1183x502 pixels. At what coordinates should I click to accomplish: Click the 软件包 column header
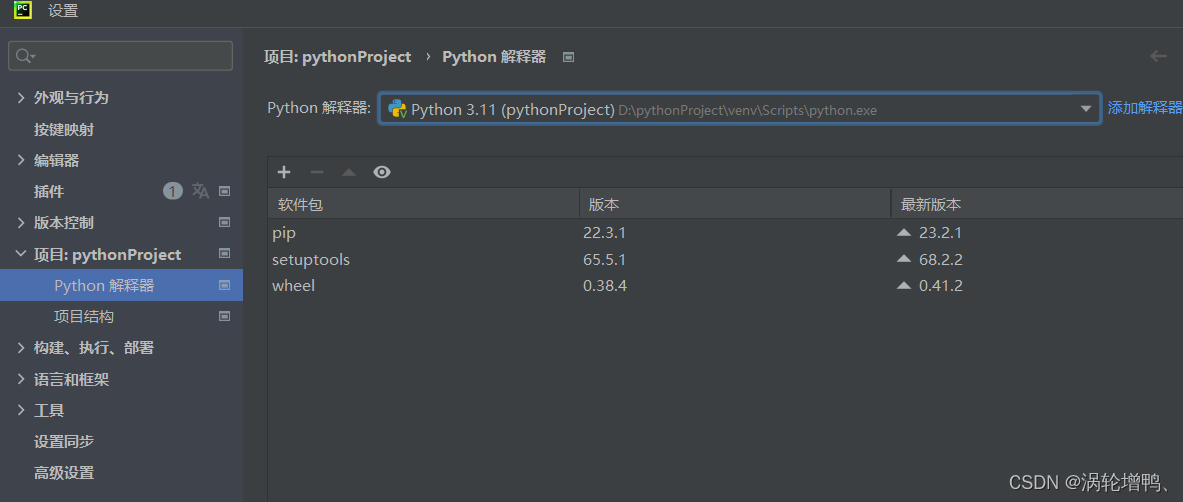(x=423, y=205)
